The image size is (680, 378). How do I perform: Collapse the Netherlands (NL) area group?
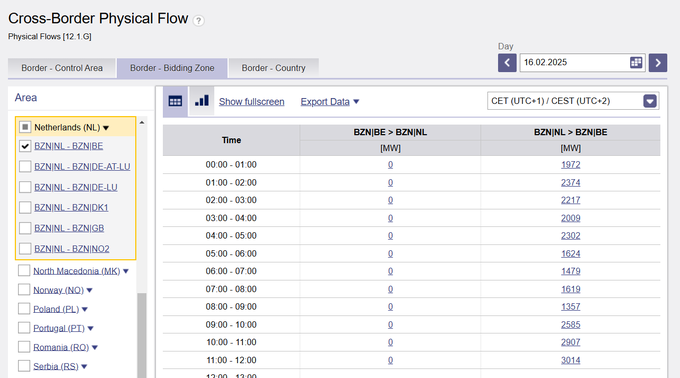pyautogui.click(x=106, y=128)
